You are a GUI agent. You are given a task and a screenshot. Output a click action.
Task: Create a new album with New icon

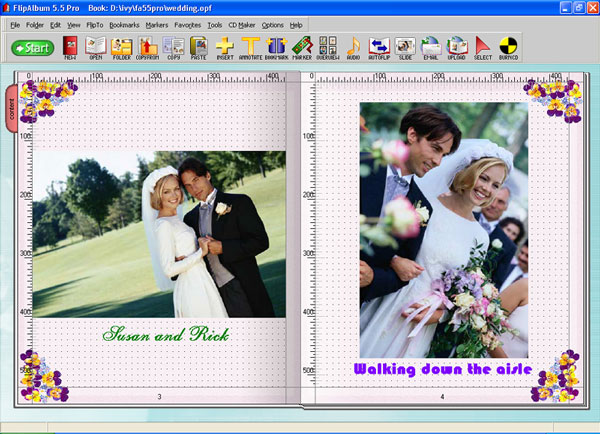click(x=70, y=48)
